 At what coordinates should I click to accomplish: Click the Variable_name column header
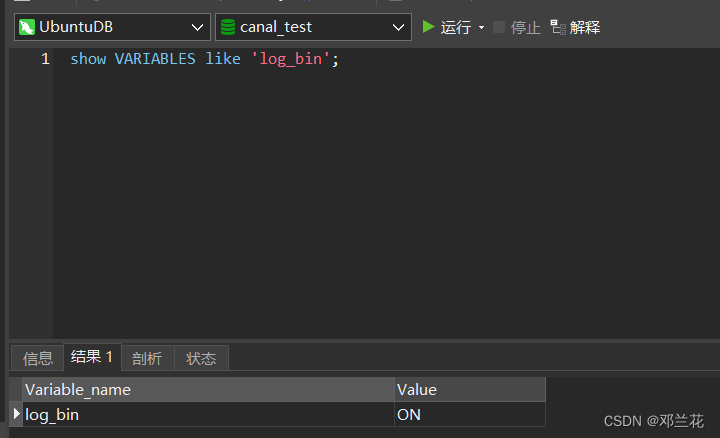(x=208, y=390)
